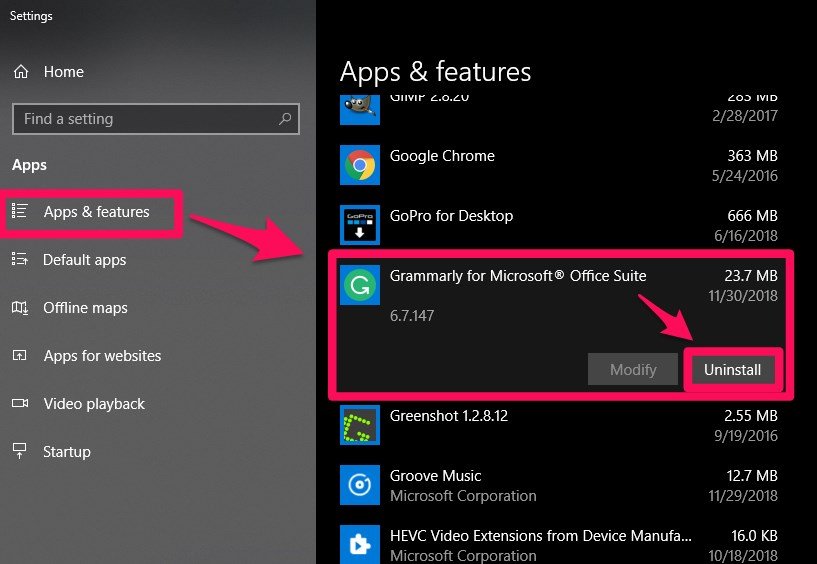Click the Apps & features page heading
The width and height of the screenshot is (817, 564).
click(435, 71)
